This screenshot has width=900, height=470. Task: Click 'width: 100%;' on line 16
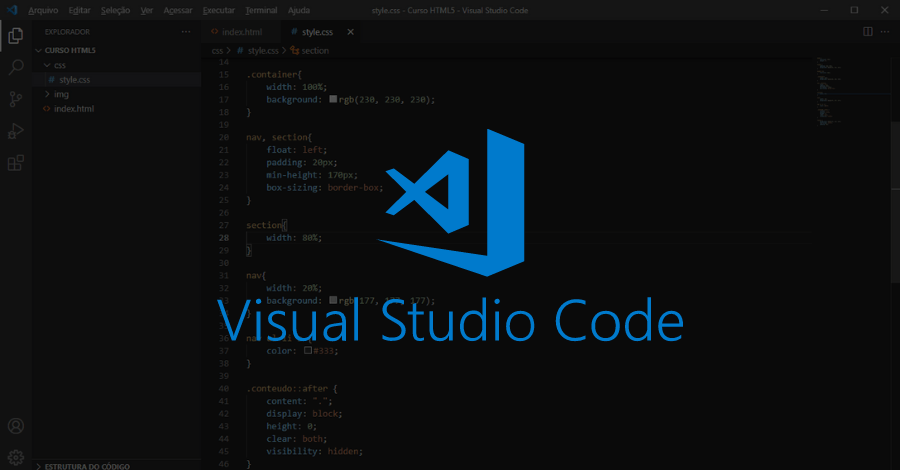coord(296,87)
